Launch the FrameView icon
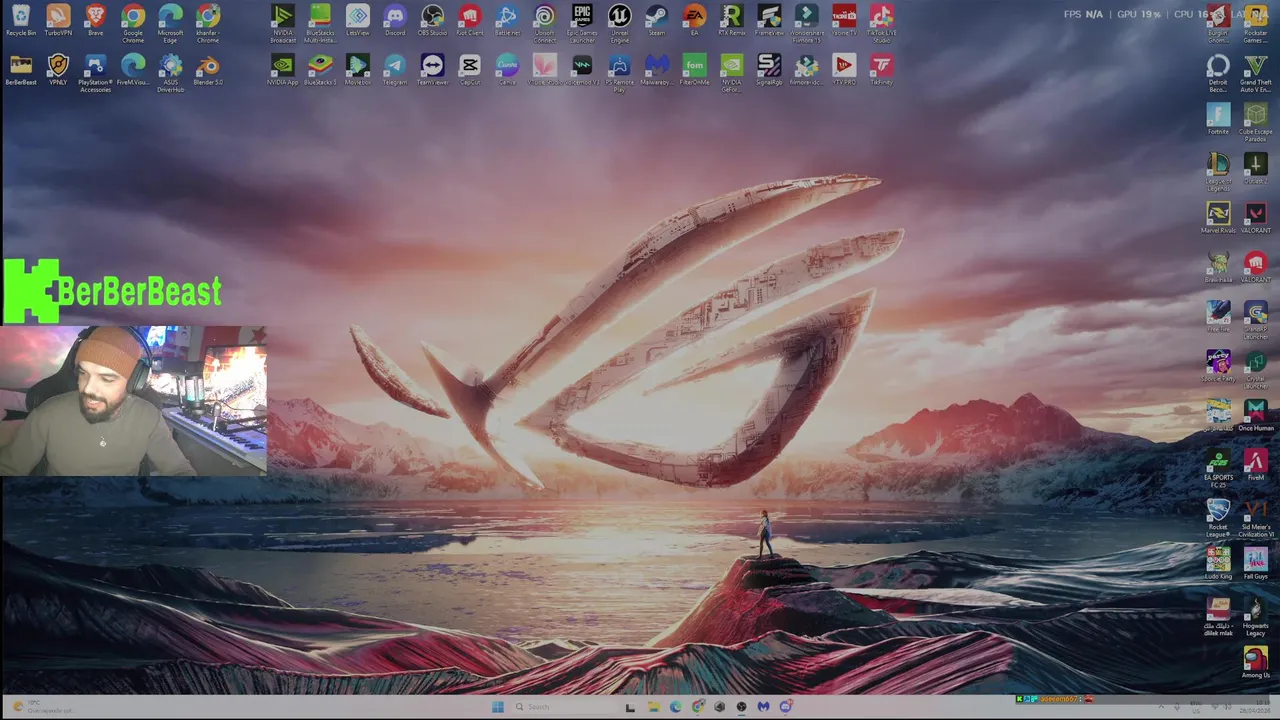This screenshot has height=720, width=1280. point(769,21)
